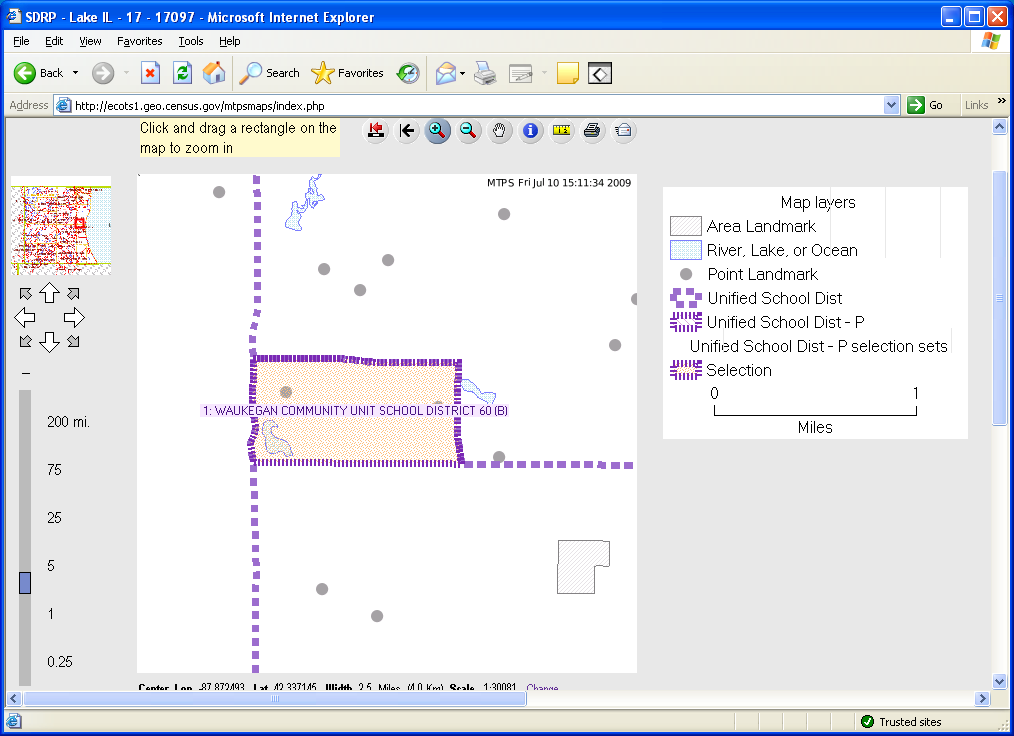Click the browser Edit toolbar icon

coord(521,73)
